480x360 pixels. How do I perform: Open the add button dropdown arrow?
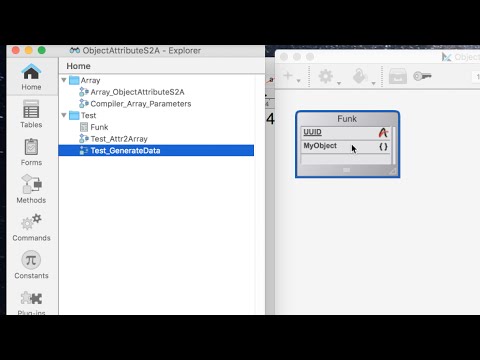298,81
